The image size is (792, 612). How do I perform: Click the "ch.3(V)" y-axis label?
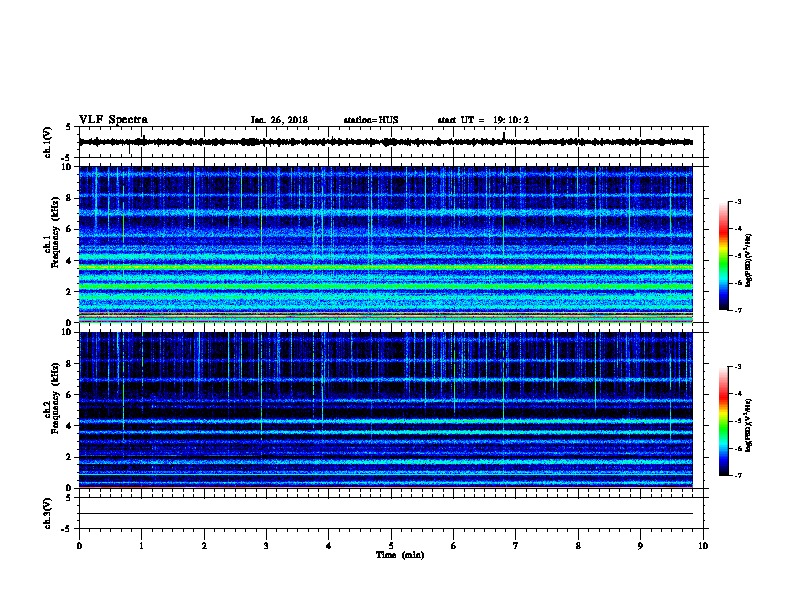[48, 513]
